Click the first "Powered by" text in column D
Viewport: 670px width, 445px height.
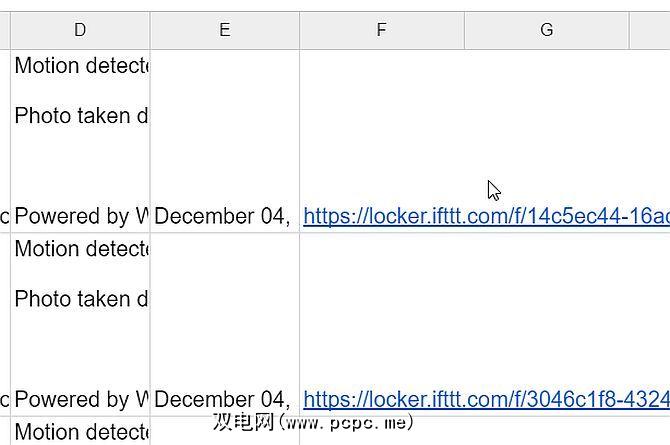pos(81,216)
